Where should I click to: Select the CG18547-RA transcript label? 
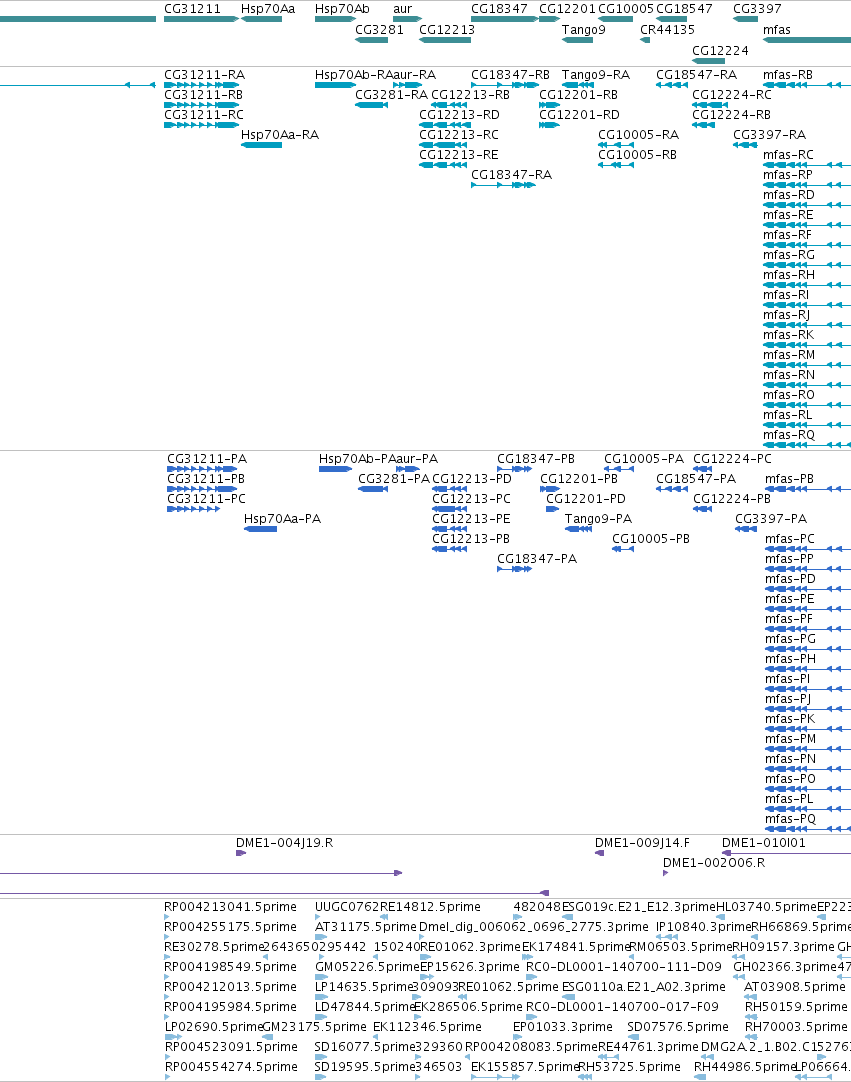[696, 75]
